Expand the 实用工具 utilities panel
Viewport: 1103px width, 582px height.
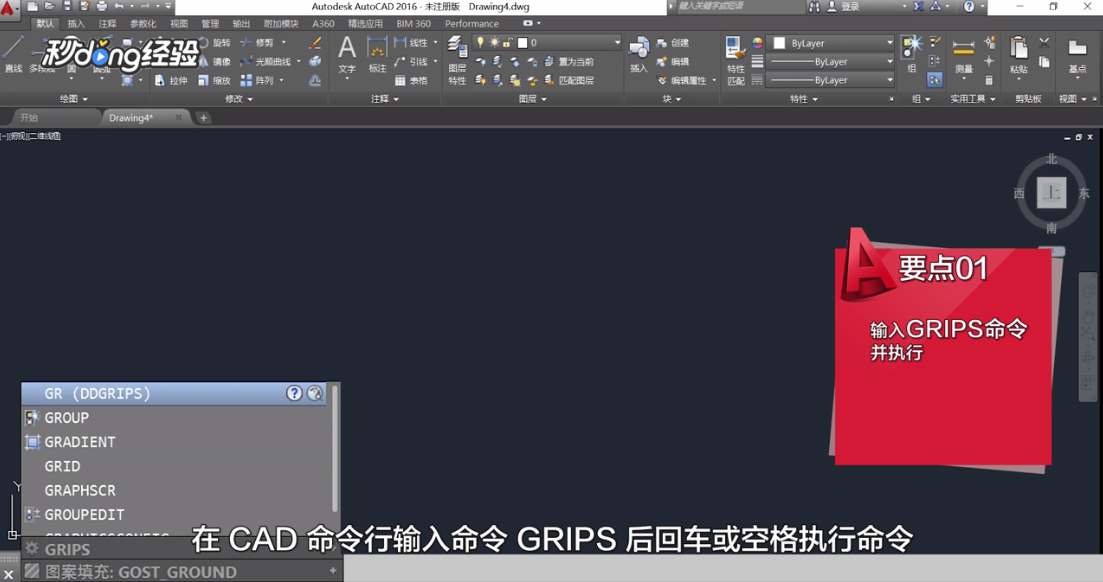click(973, 99)
